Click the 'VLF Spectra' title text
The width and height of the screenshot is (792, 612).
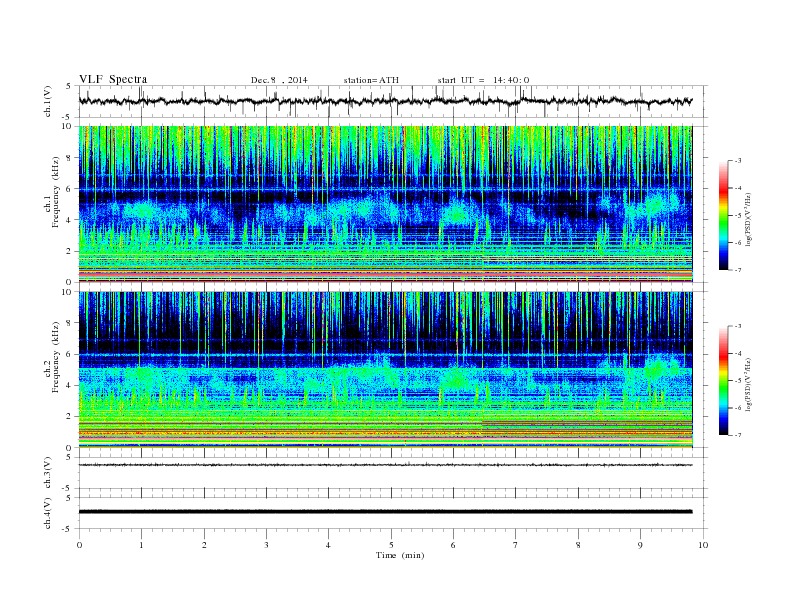pos(113,79)
